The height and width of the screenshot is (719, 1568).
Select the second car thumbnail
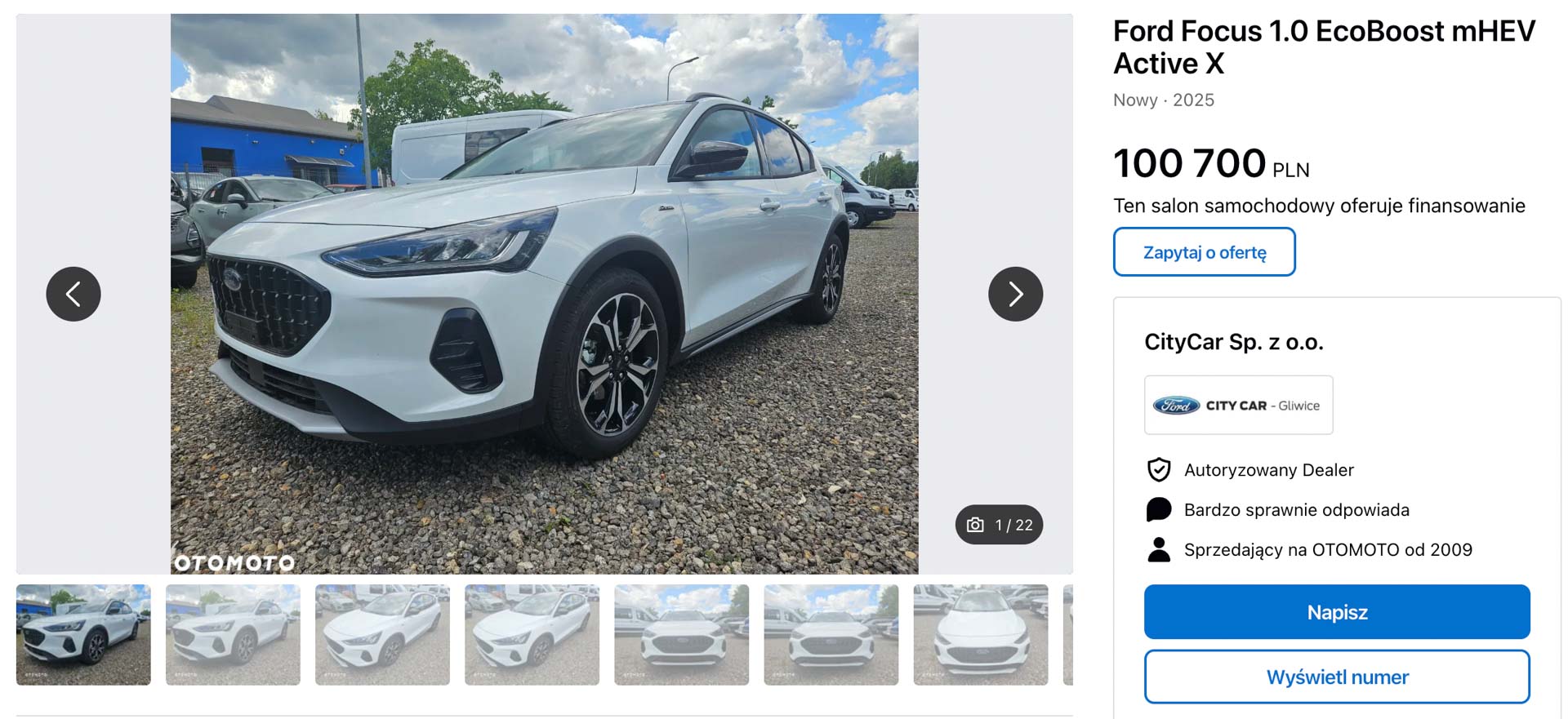233,634
